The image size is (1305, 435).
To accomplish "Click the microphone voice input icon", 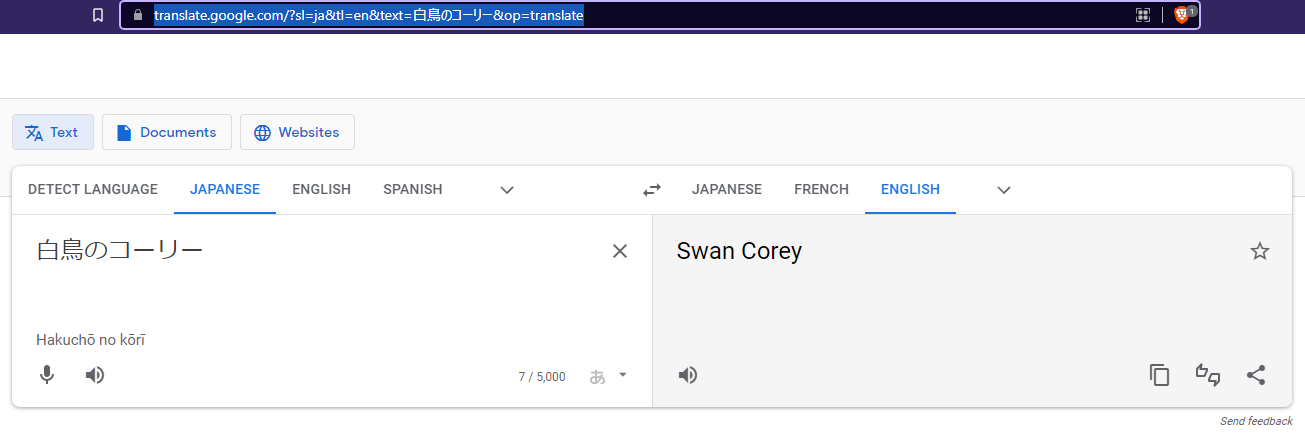I will click(47, 375).
